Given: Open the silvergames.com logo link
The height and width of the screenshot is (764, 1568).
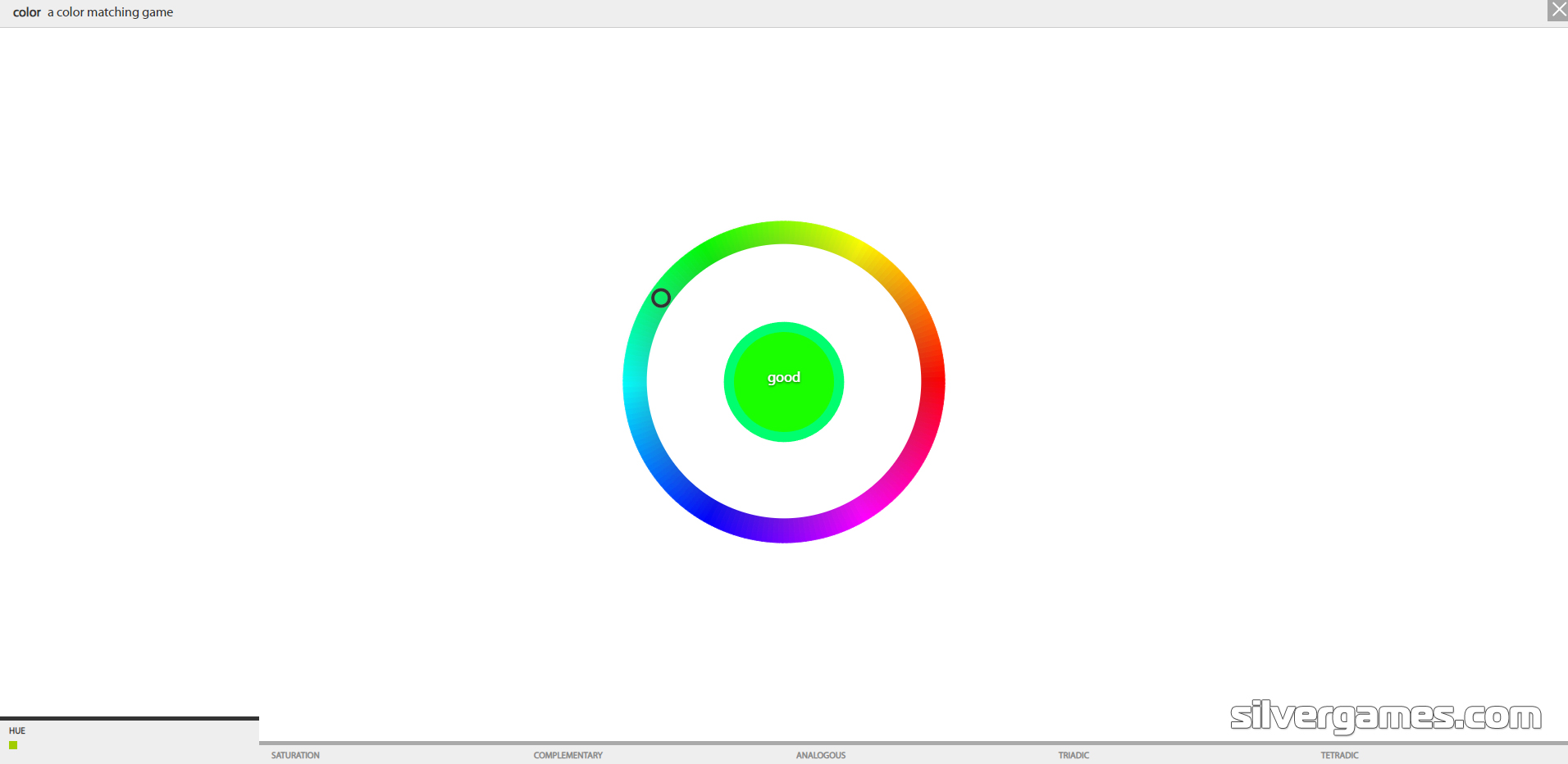Looking at the screenshot, I should pos(1385,716).
